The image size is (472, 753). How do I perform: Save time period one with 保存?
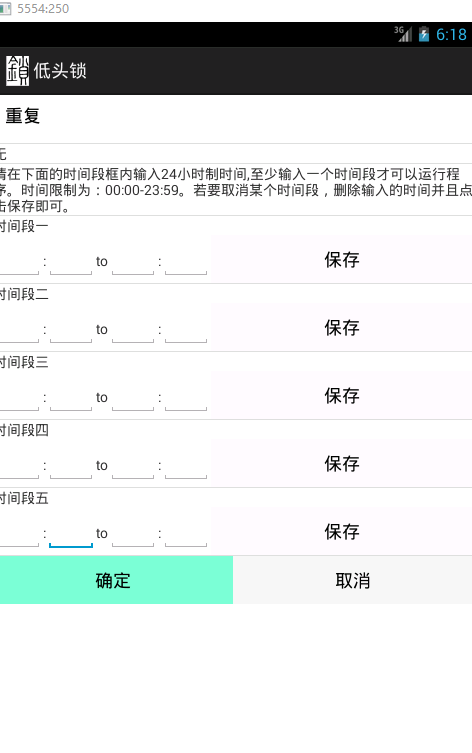coord(342,260)
